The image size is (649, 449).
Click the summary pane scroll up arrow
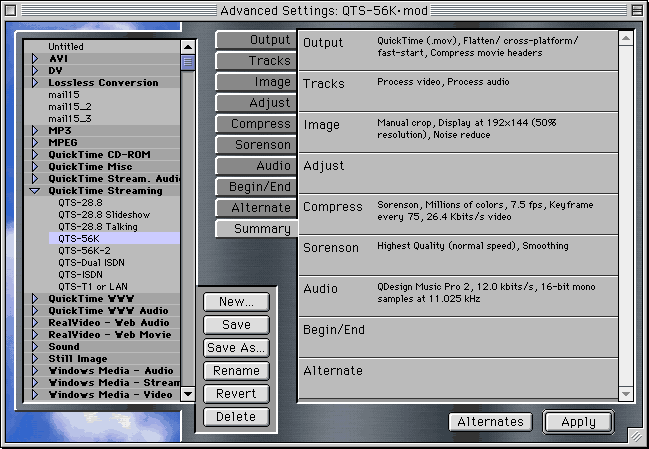point(626,38)
